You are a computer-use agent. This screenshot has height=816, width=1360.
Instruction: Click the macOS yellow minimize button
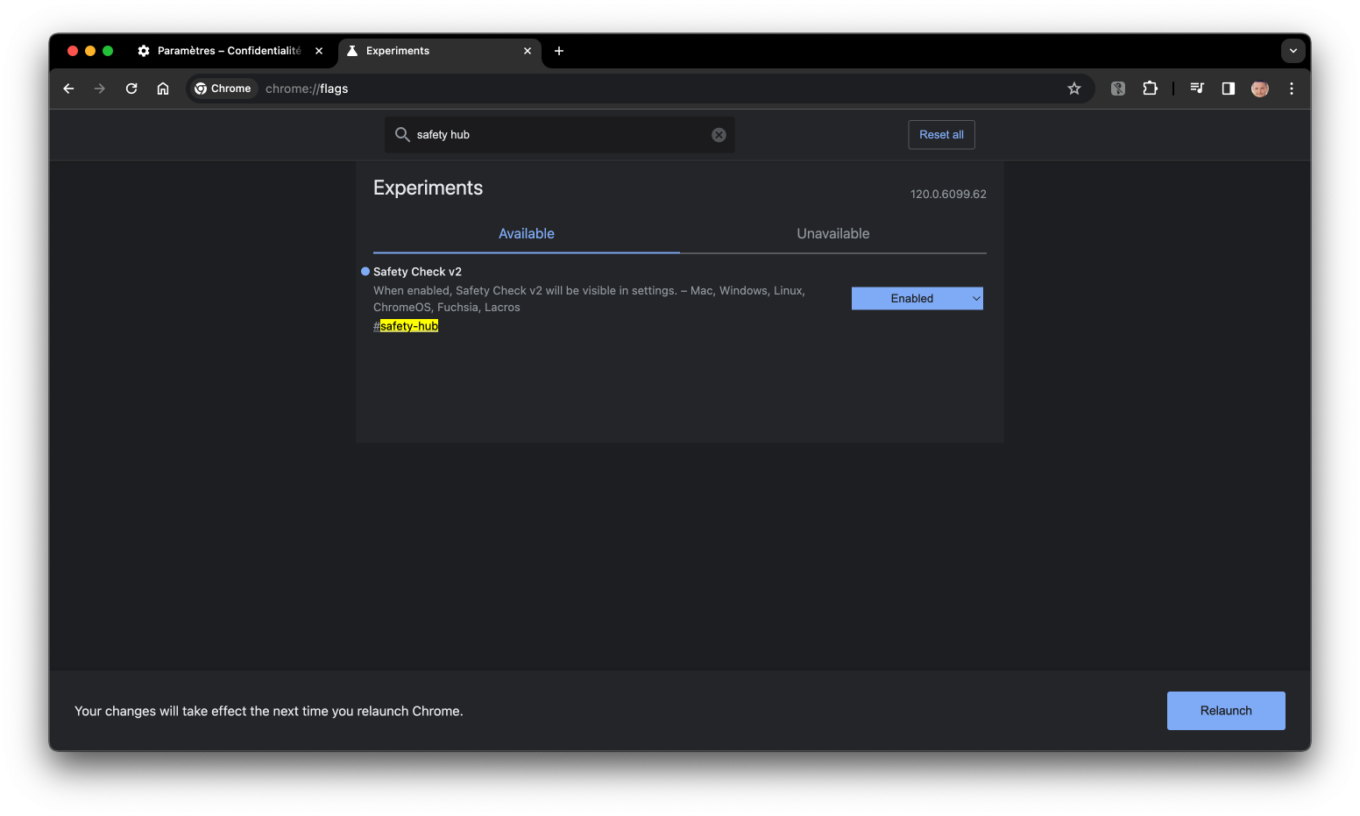click(x=90, y=51)
